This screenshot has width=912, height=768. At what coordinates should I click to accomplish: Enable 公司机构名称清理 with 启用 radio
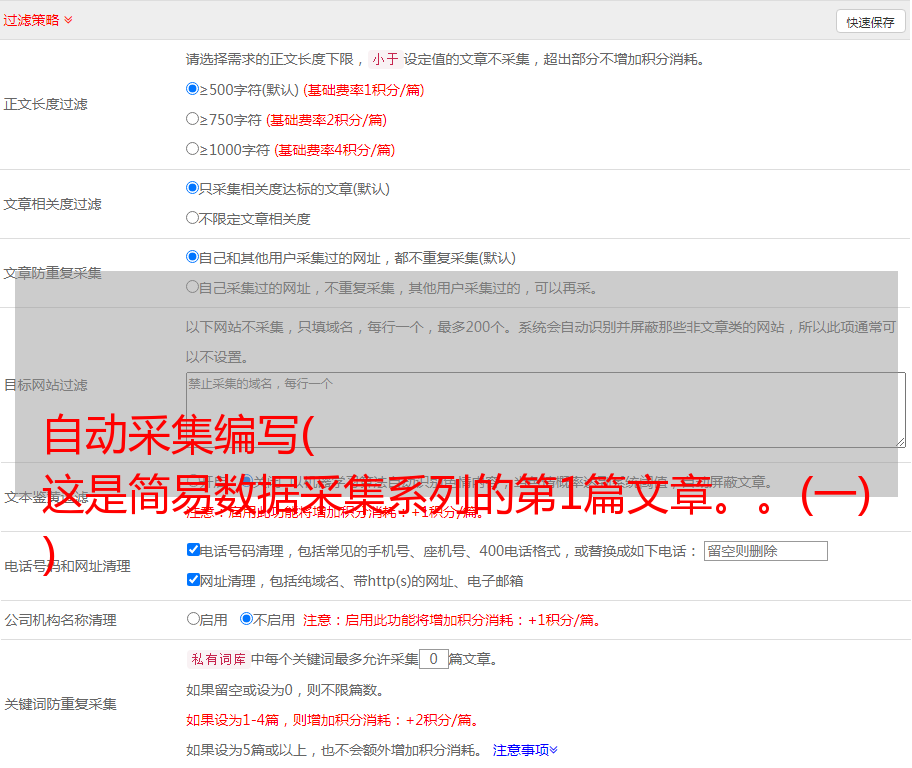(194, 619)
